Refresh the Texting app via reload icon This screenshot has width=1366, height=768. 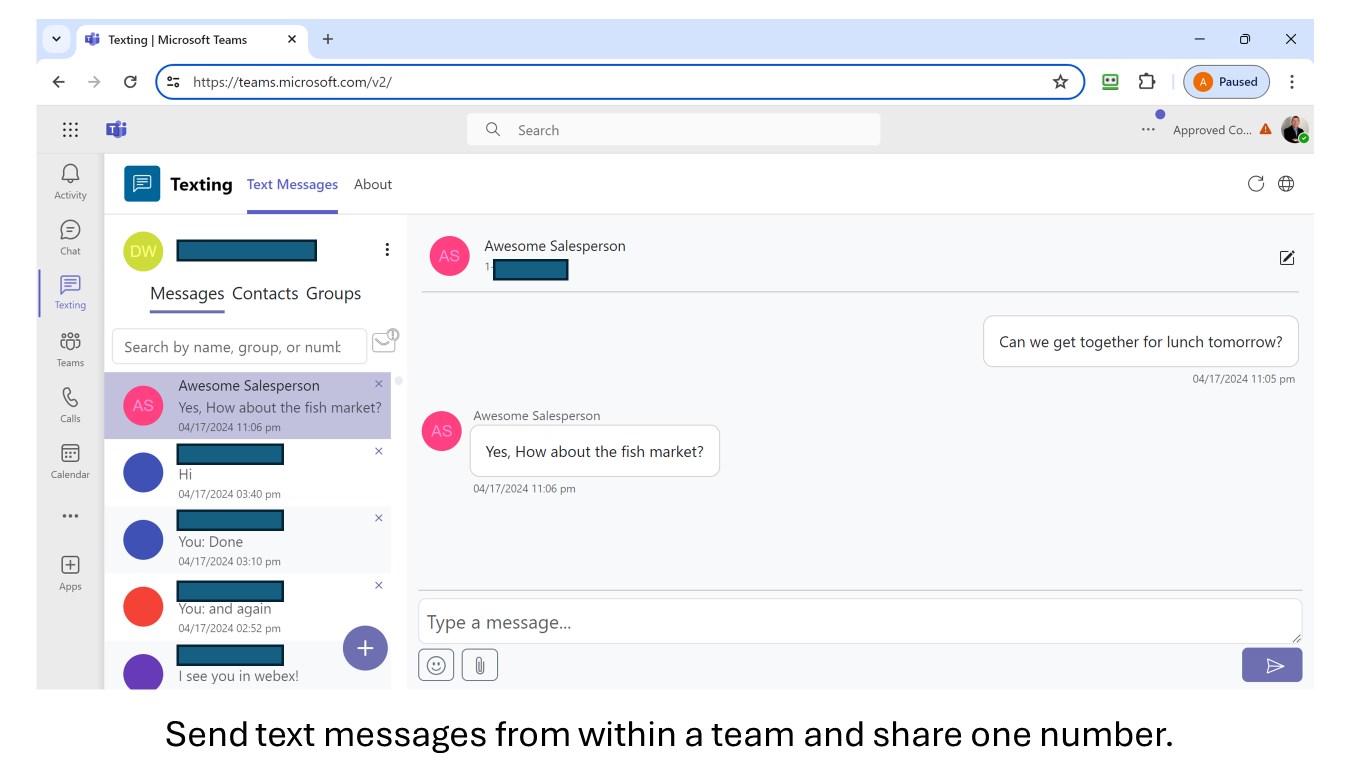pyautogui.click(x=1256, y=183)
